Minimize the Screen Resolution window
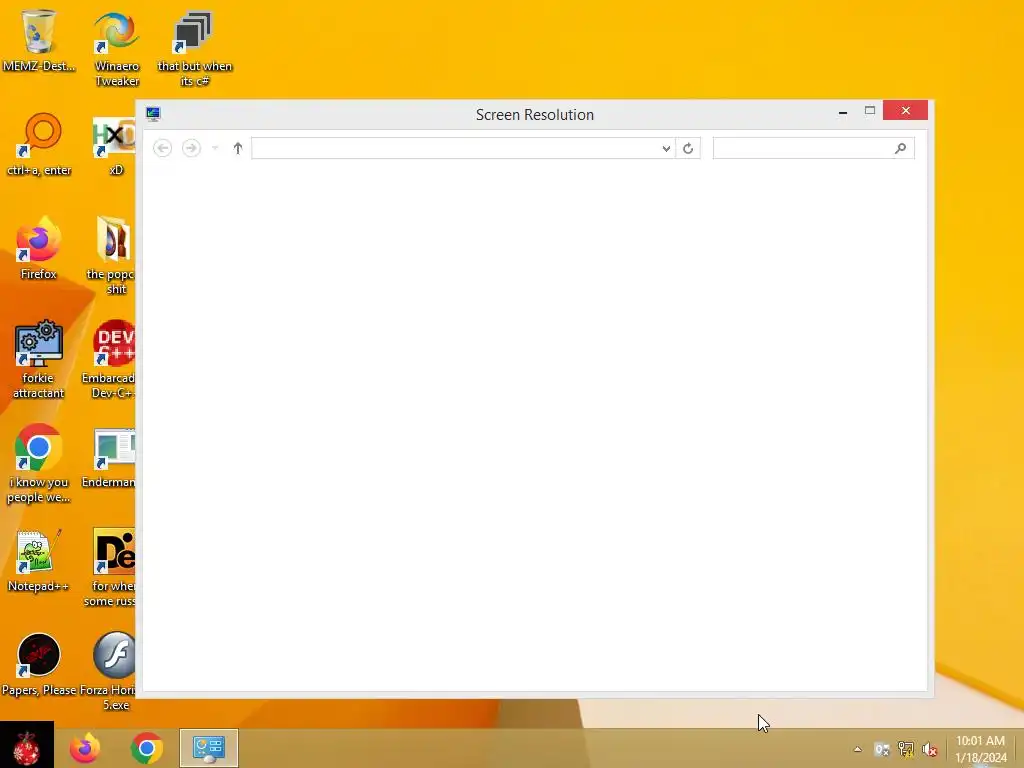 [x=843, y=112]
